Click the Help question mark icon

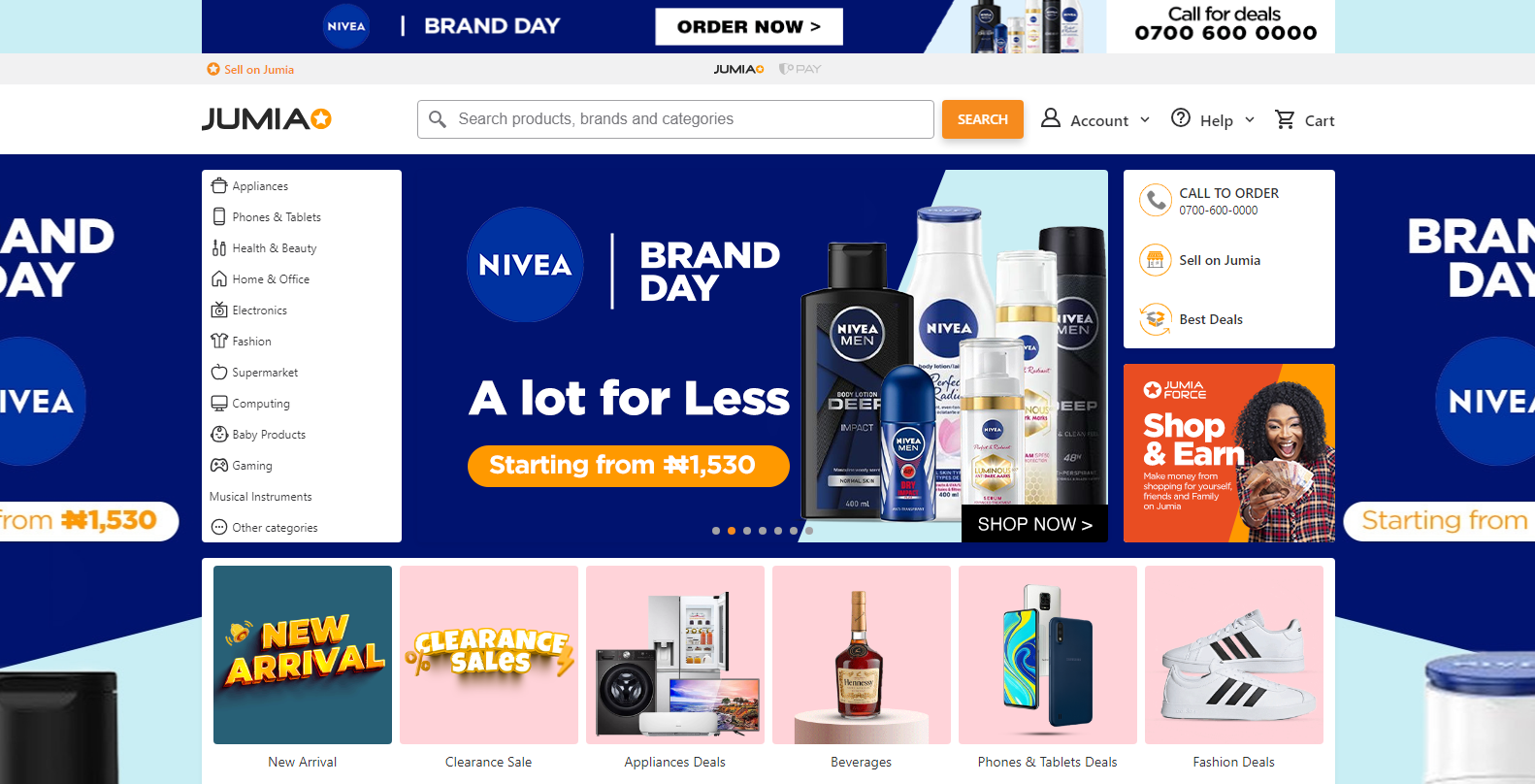(1181, 117)
